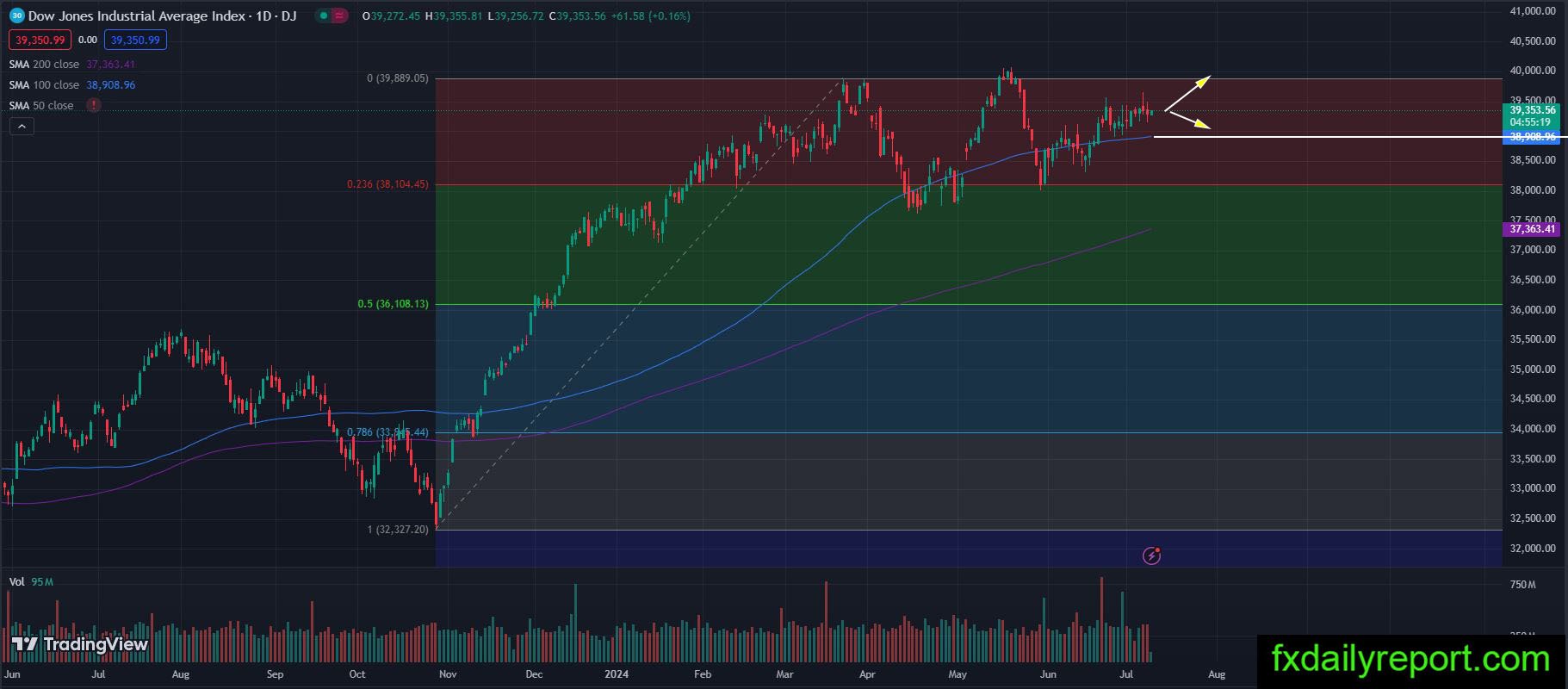Click the 35,500.00 price axis label

click(x=1533, y=339)
